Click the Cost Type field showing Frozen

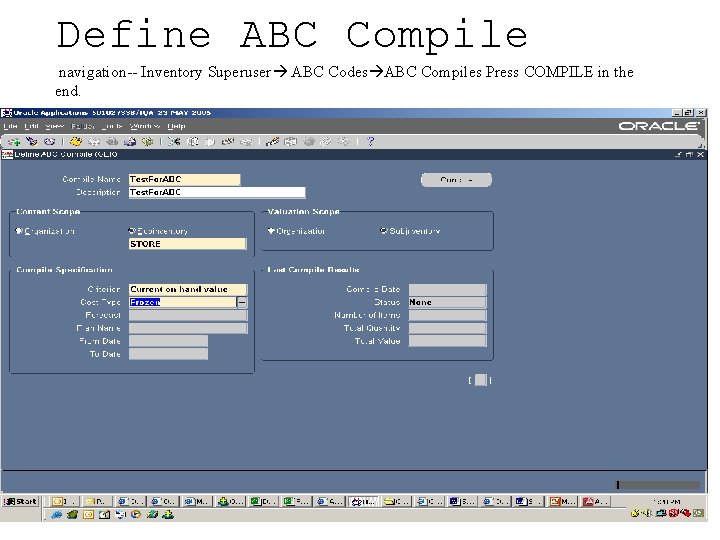click(x=183, y=302)
